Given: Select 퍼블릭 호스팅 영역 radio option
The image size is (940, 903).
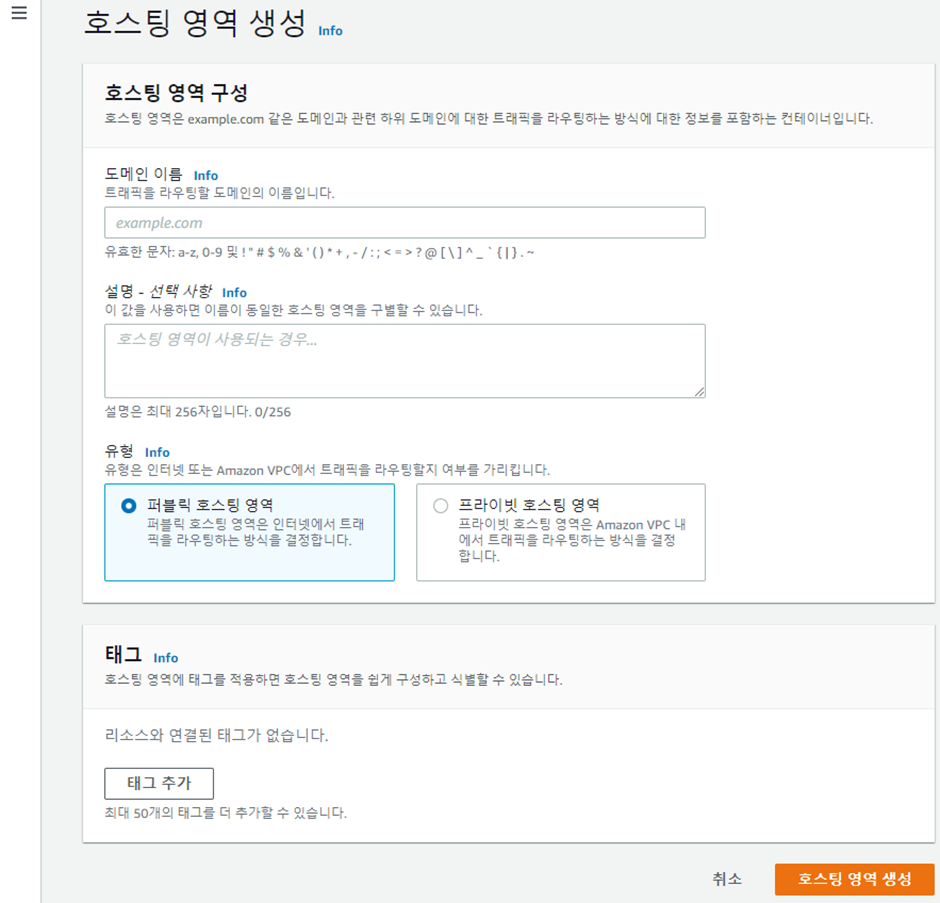Looking at the screenshot, I should click(x=129, y=505).
